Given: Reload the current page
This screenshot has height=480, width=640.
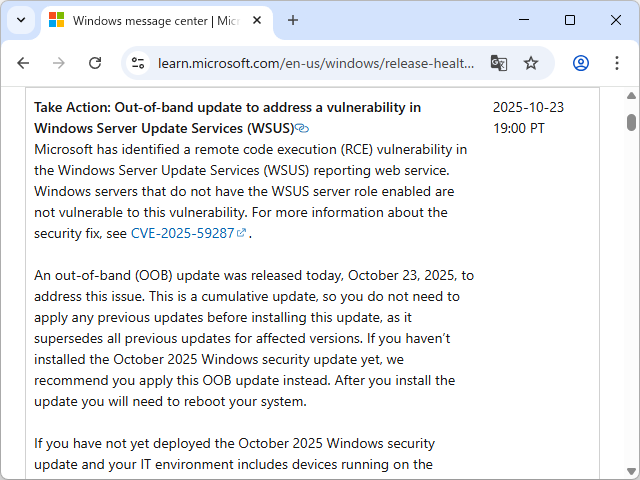Looking at the screenshot, I should (x=95, y=63).
